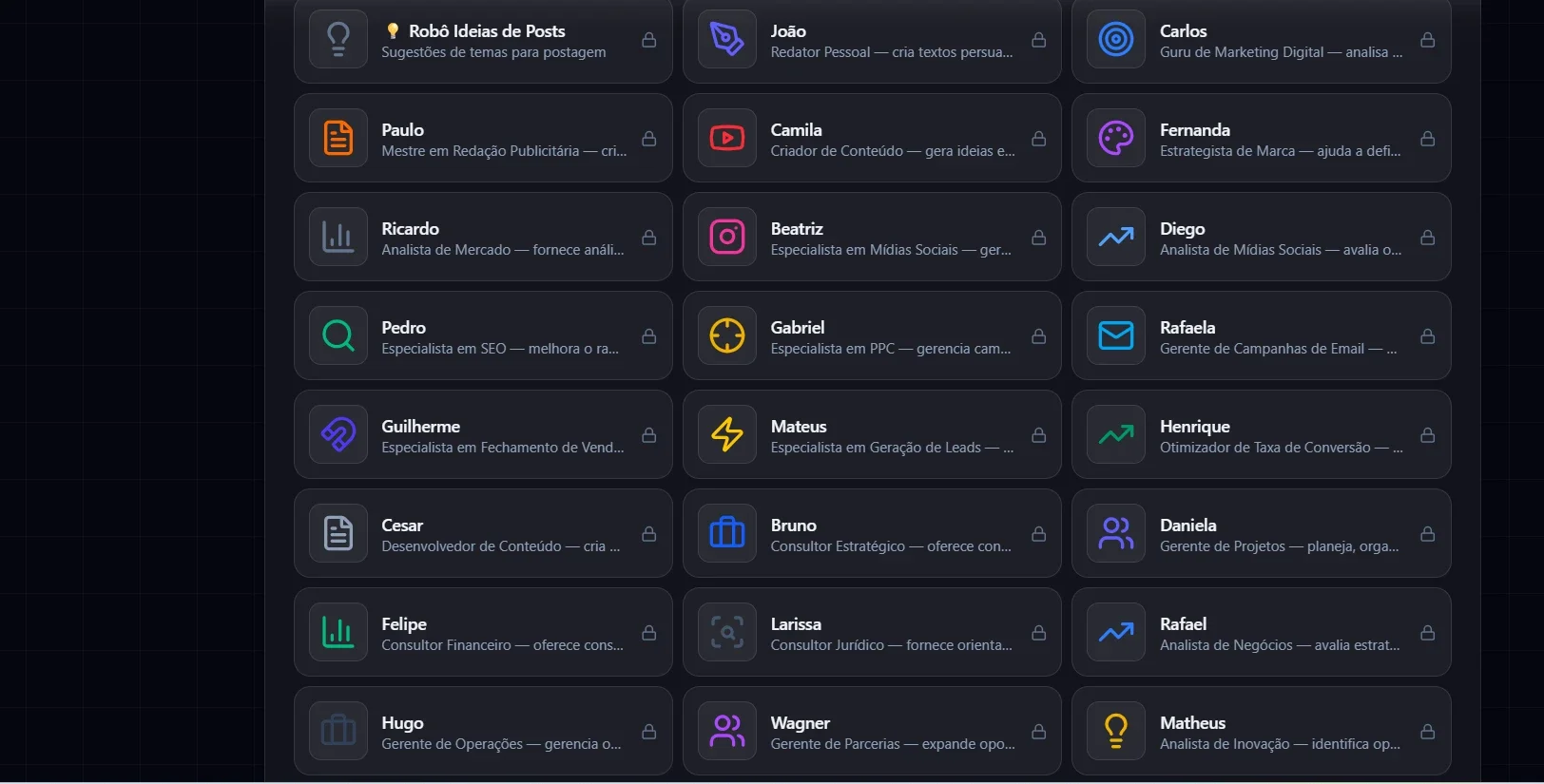Click Fernanda's color palette icon
Screen dimensions: 1544x784
point(1116,138)
